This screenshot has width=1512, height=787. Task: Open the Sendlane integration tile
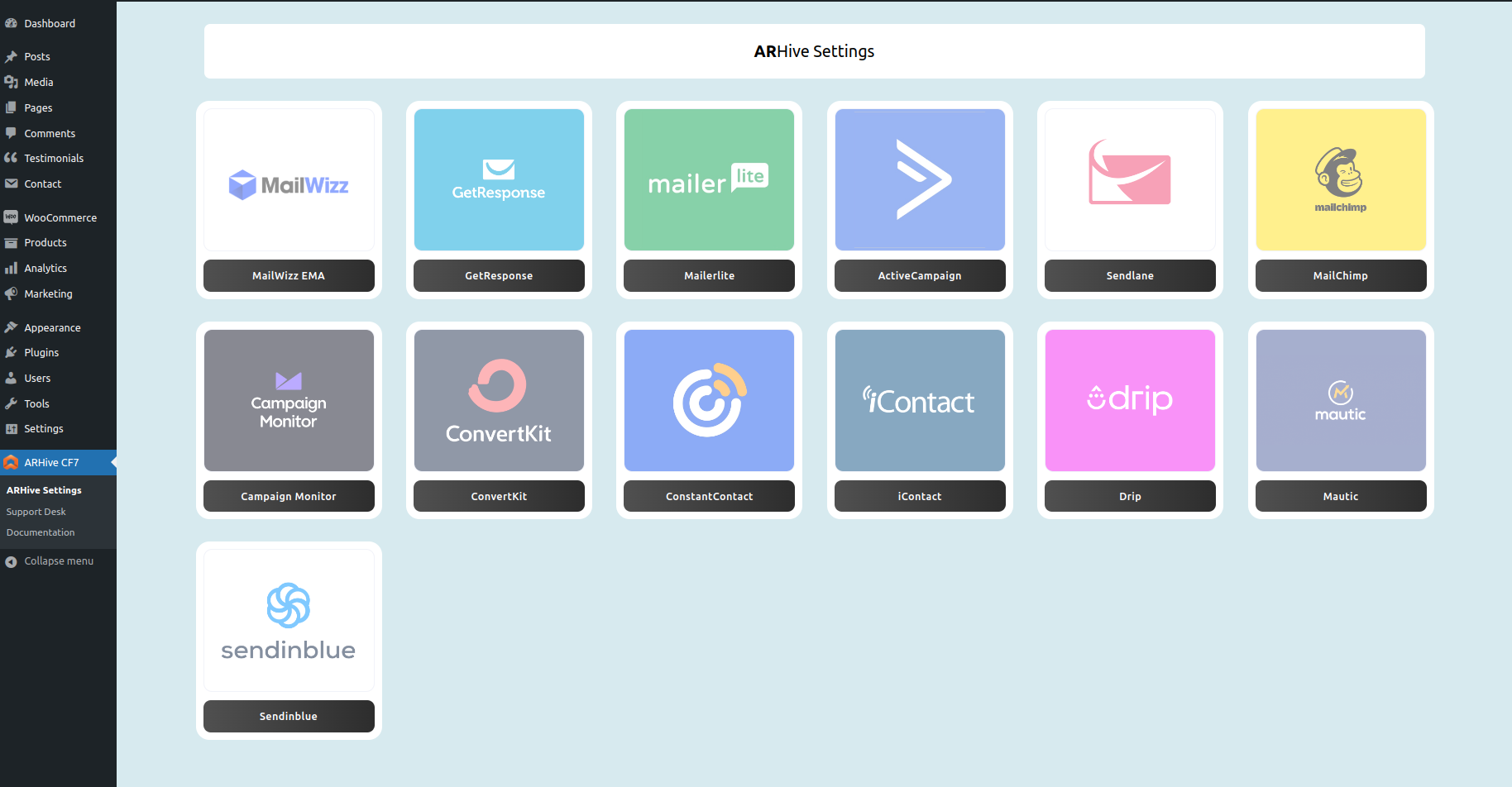(1129, 179)
